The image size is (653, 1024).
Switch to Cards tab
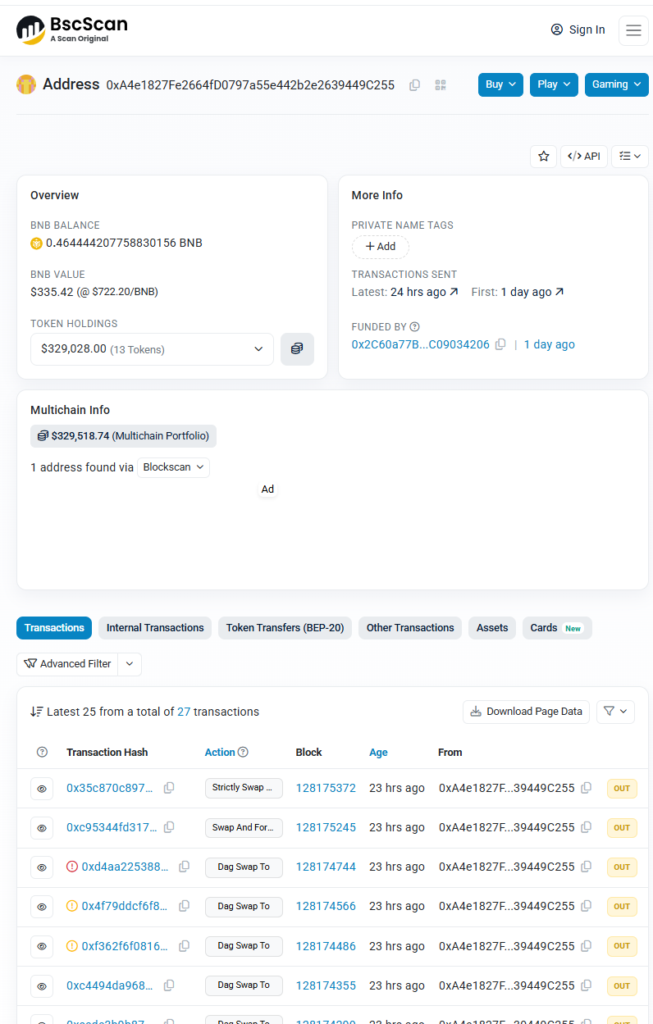coord(557,628)
